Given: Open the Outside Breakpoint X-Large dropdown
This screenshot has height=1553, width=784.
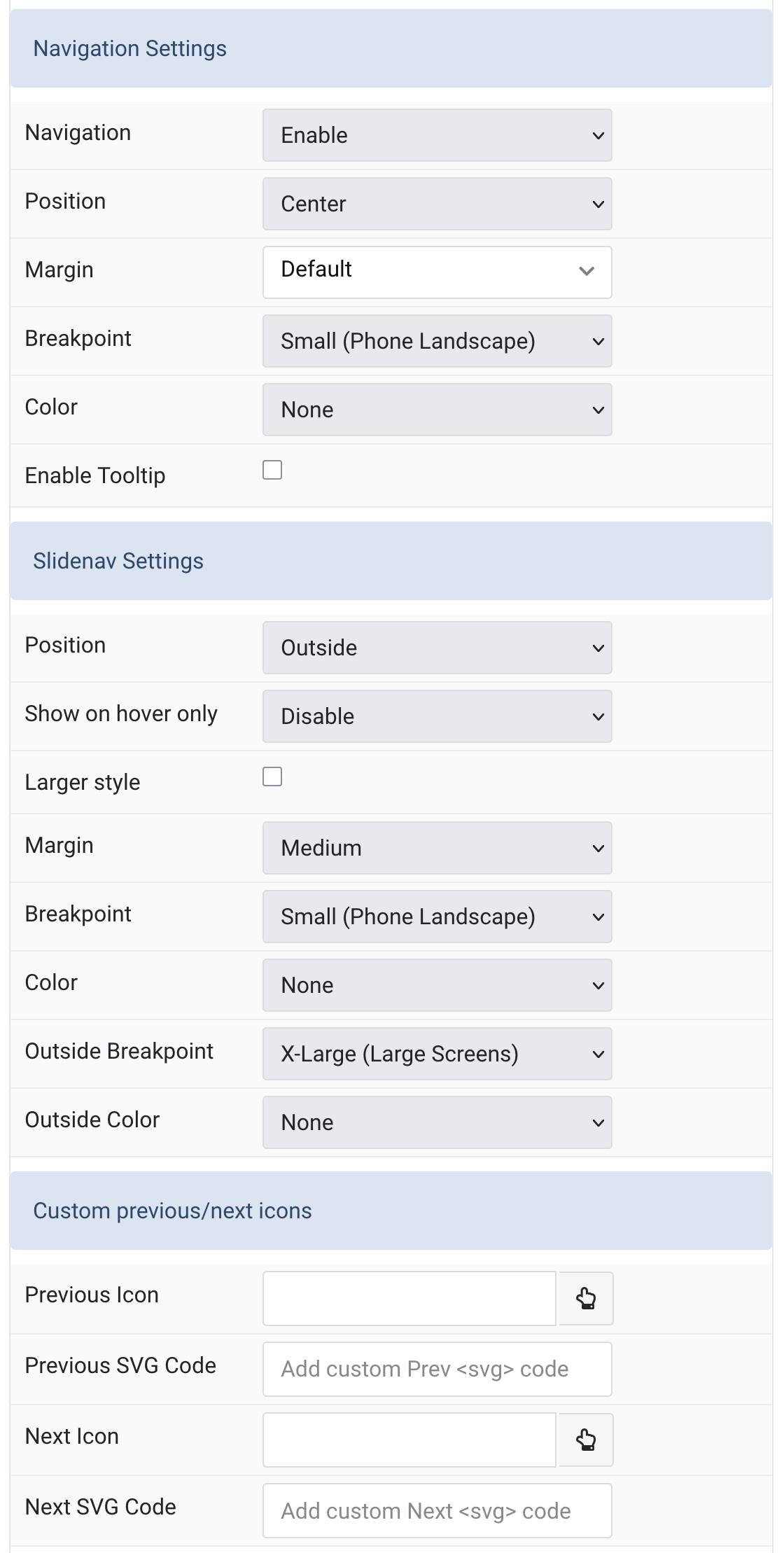Looking at the screenshot, I should click(x=437, y=1054).
